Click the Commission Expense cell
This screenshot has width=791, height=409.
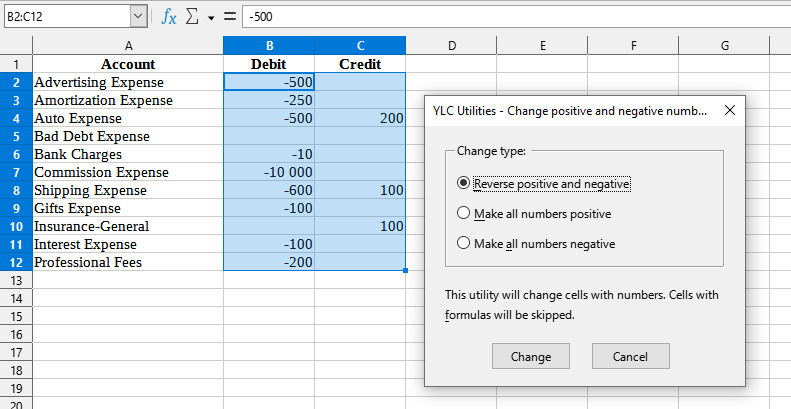pos(128,172)
